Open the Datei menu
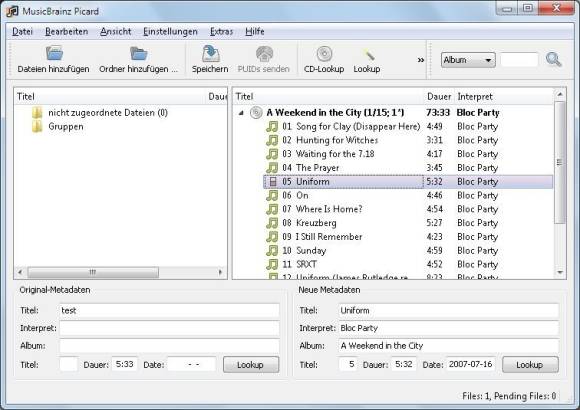The width and height of the screenshot is (580, 410). tap(22, 31)
